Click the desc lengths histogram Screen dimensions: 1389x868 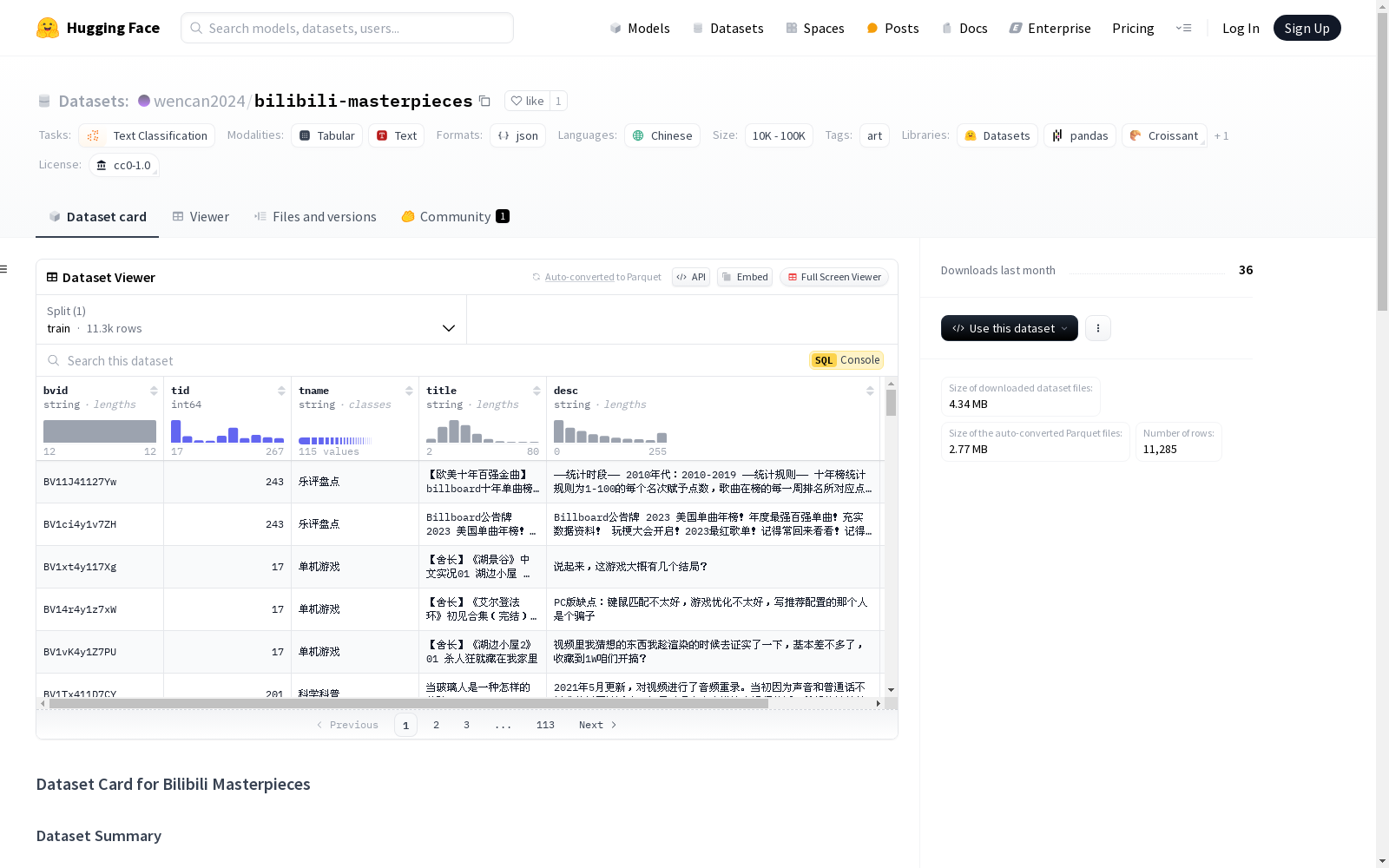(610, 431)
